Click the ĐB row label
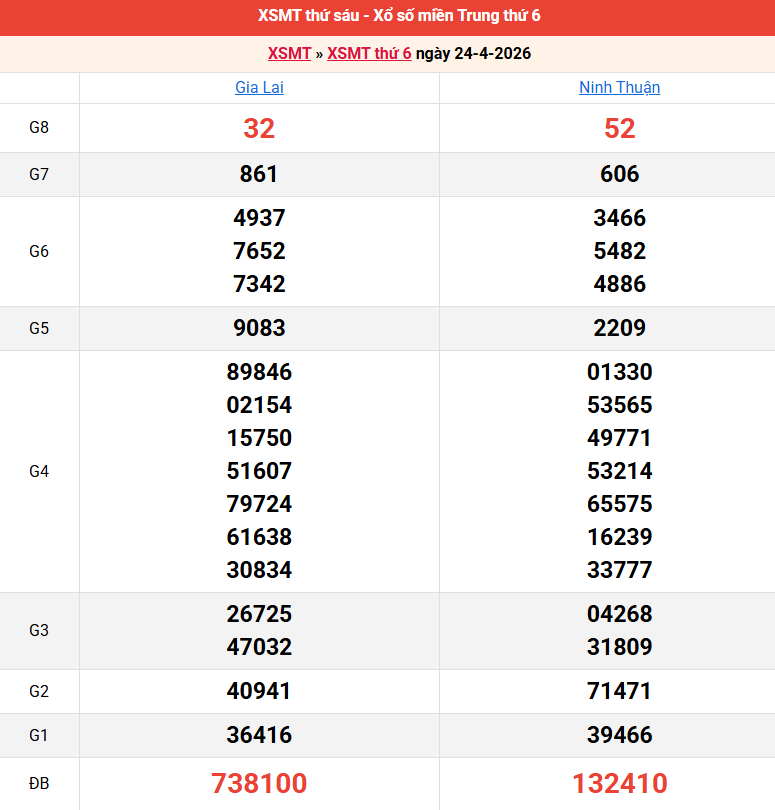The width and height of the screenshot is (775, 810). click(x=39, y=783)
